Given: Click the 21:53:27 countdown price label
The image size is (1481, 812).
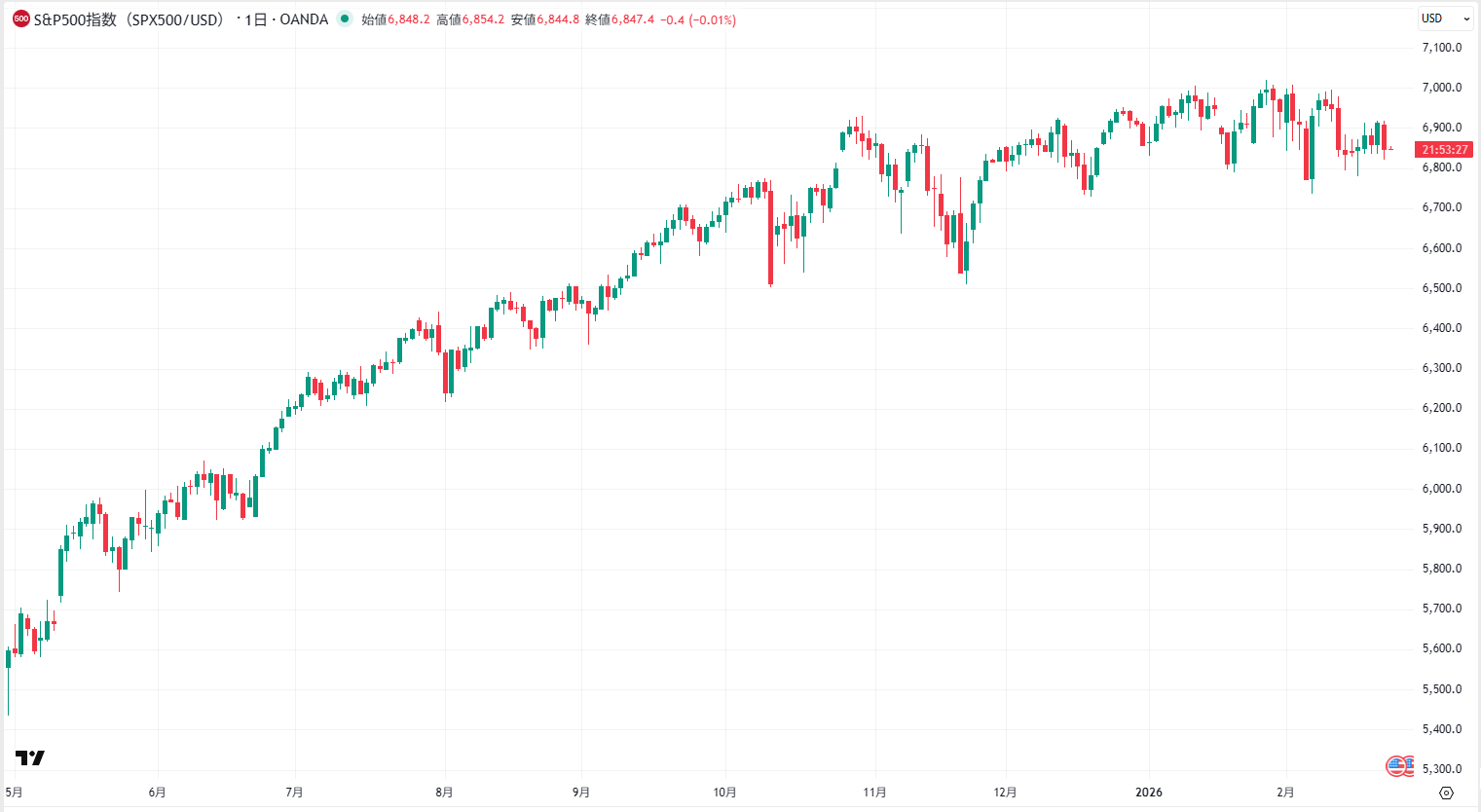Looking at the screenshot, I should pyautogui.click(x=1444, y=149).
